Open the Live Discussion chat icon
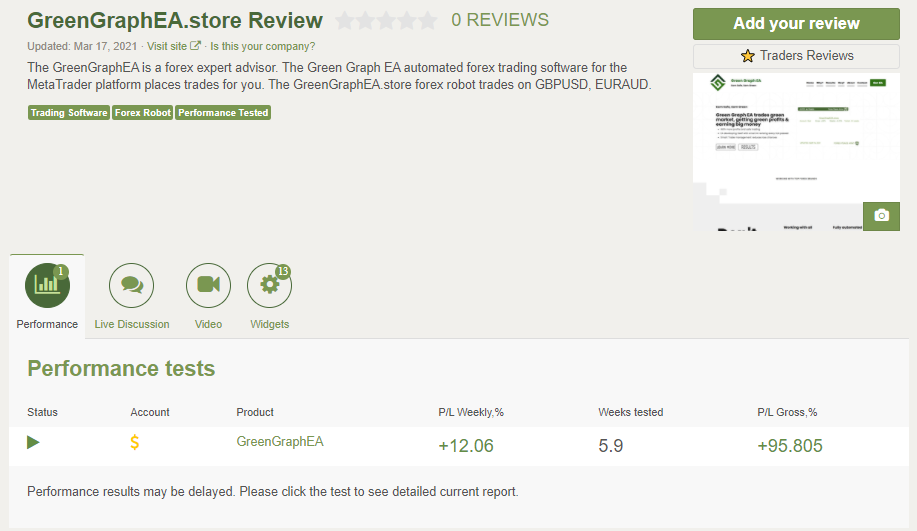 click(x=132, y=285)
